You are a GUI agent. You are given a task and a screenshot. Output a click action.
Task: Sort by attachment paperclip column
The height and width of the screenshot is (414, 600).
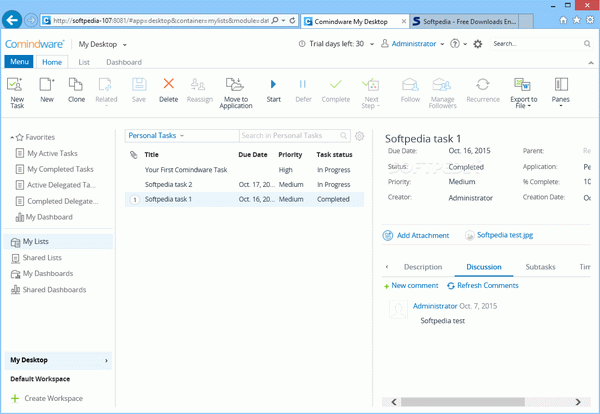134,155
